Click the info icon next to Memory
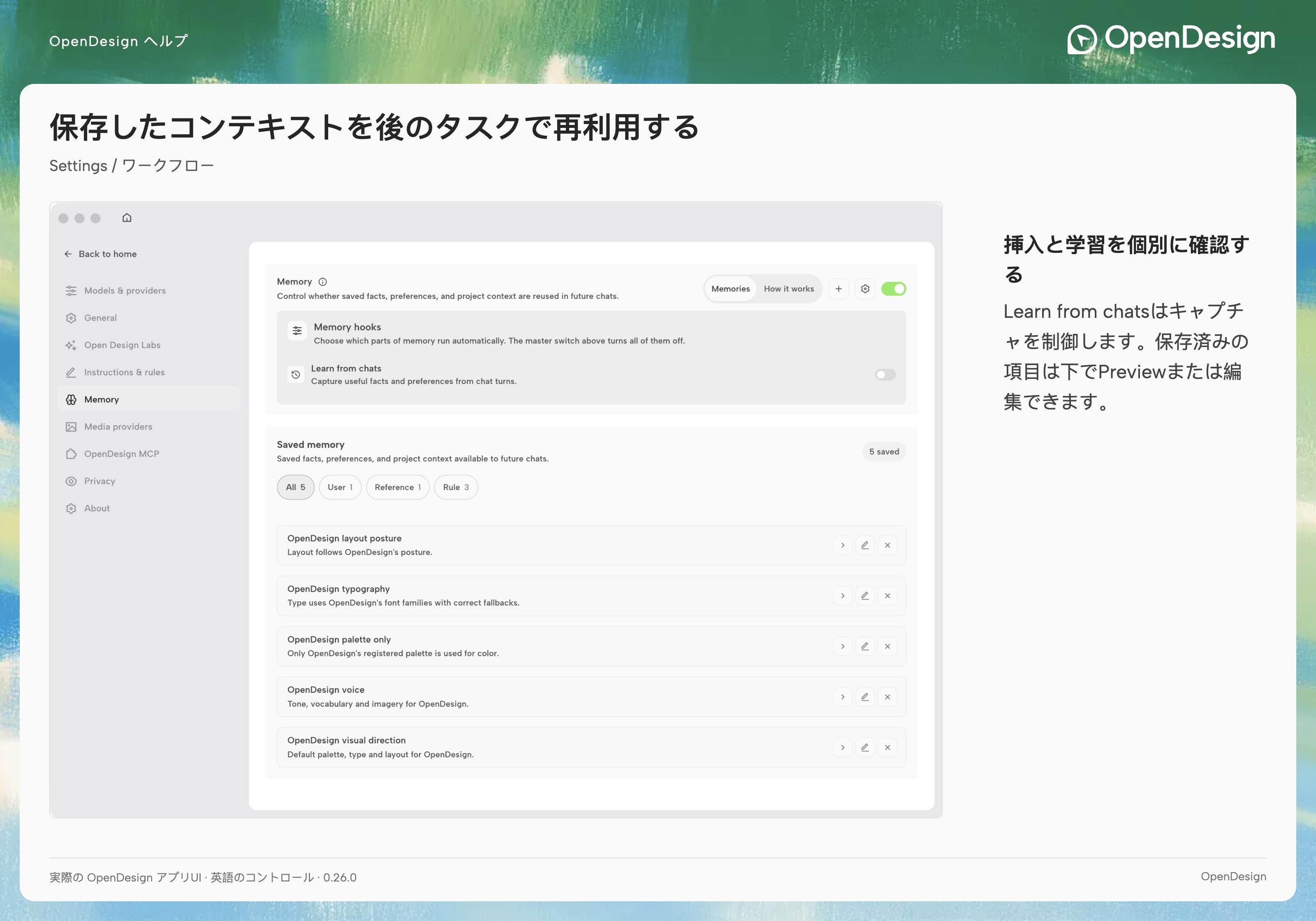Image resolution: width=1316 pixels, height=921 pixels. click(323, 282)
